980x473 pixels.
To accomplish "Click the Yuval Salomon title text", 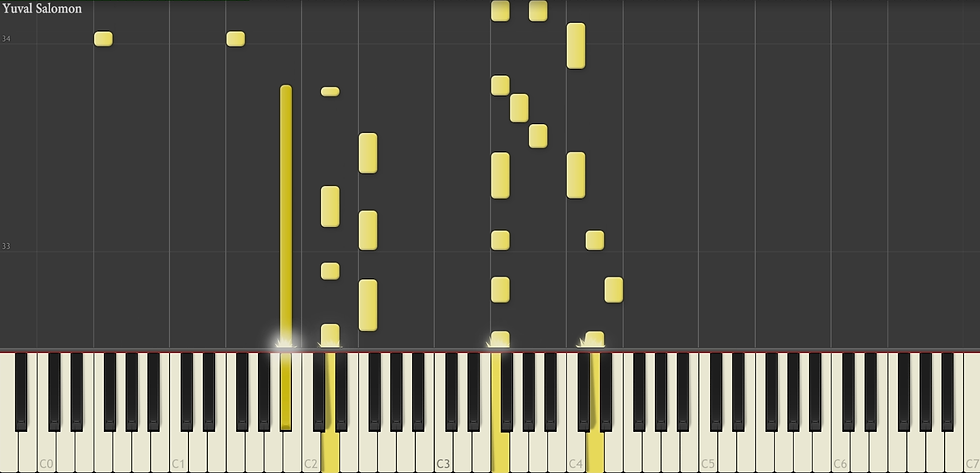I will click(42, 9).
